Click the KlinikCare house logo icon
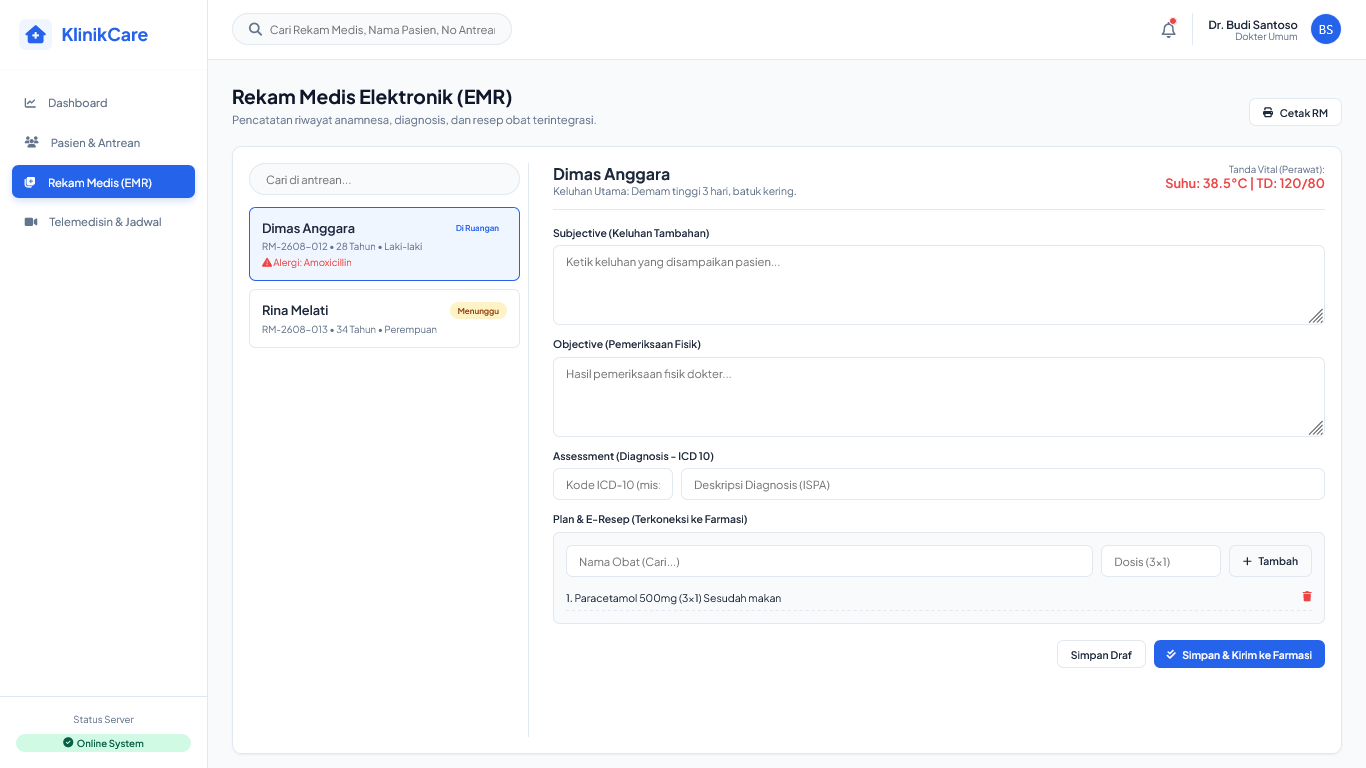 pyautogui.click(x=36, y=35)
